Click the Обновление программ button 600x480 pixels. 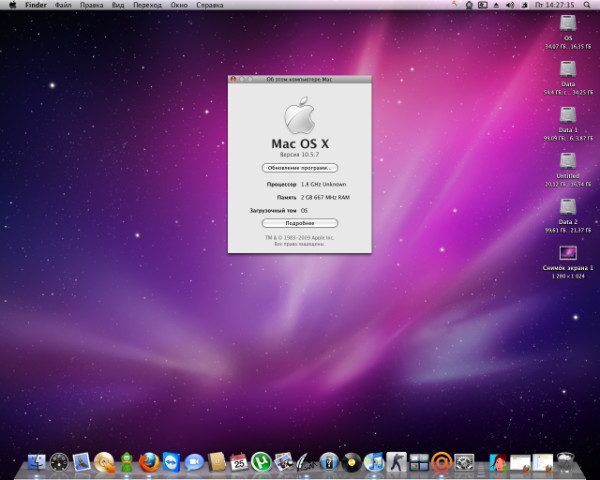pos(300,168)
